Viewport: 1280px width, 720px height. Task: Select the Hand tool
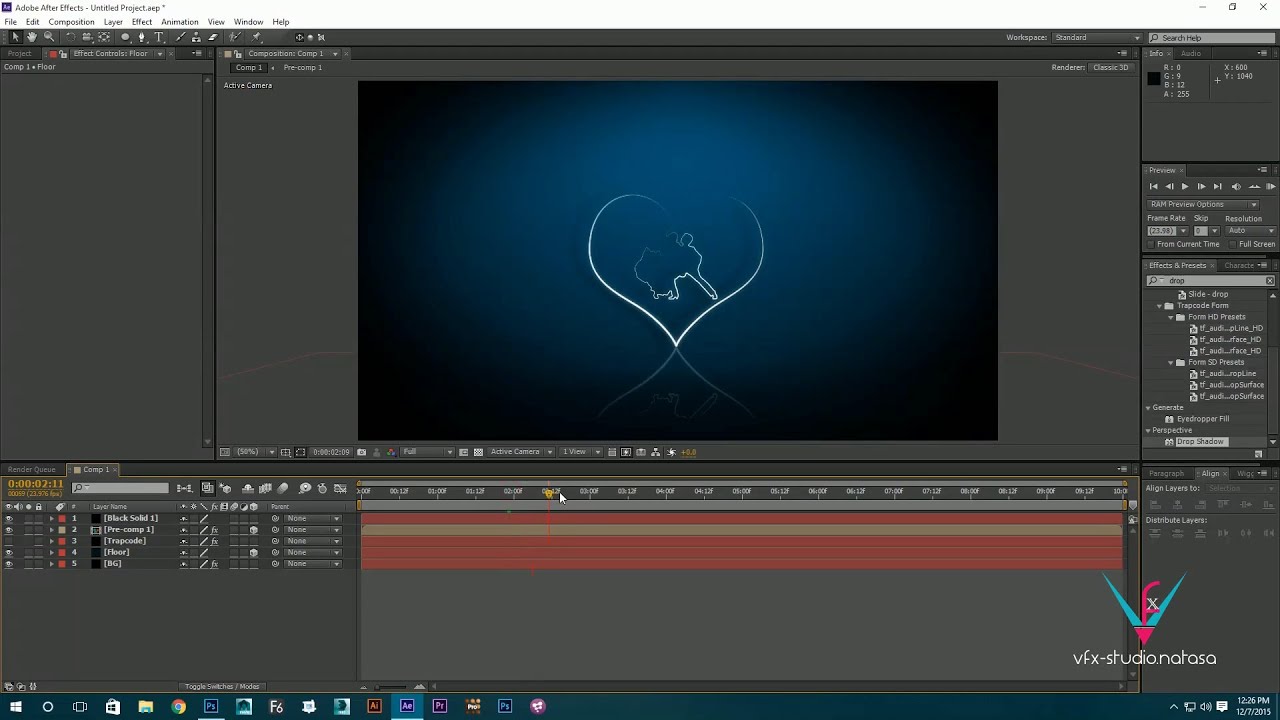(x=32, y=37)
